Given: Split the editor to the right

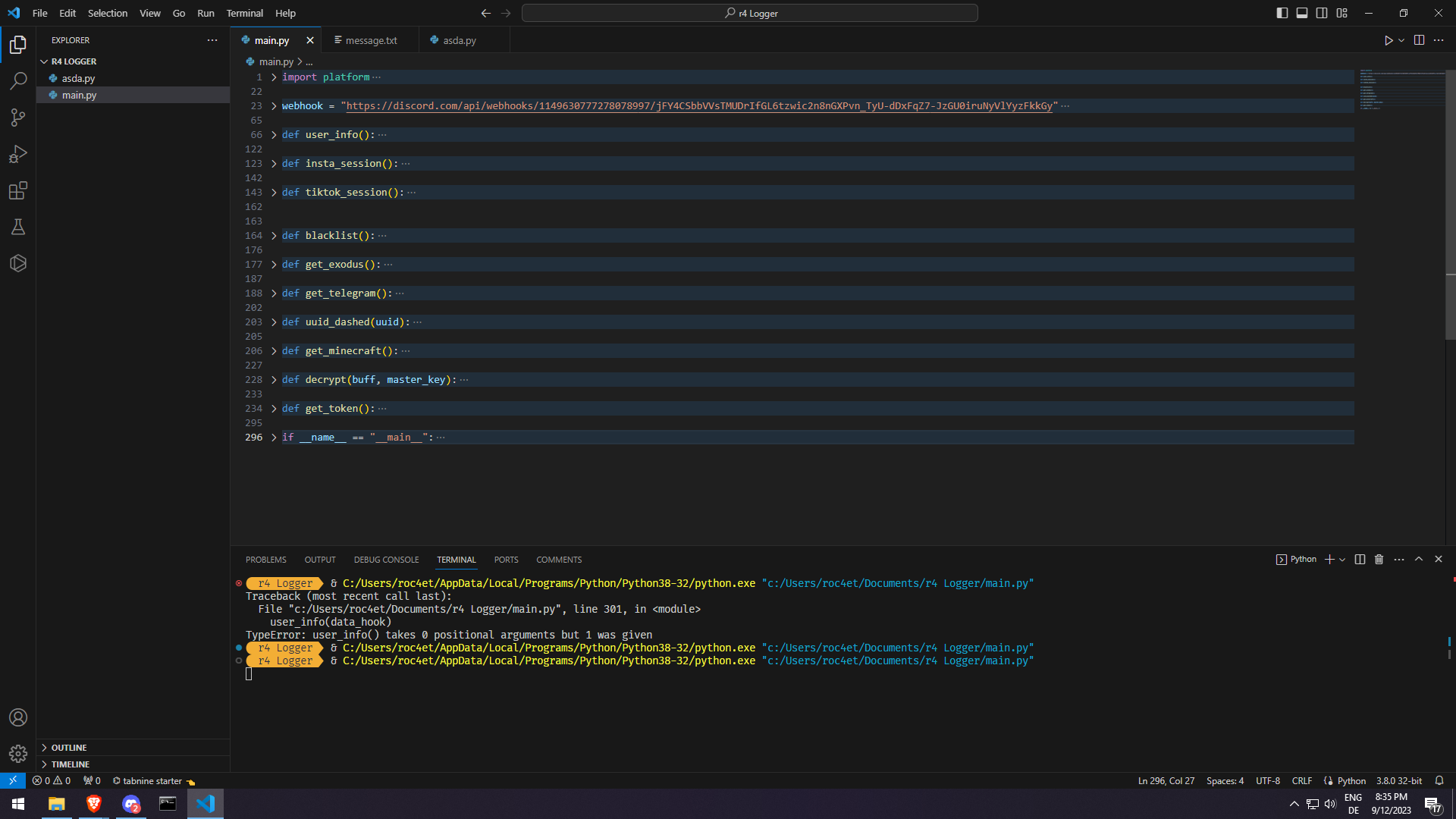Looking at the screenshot, I should [1419, 40].
